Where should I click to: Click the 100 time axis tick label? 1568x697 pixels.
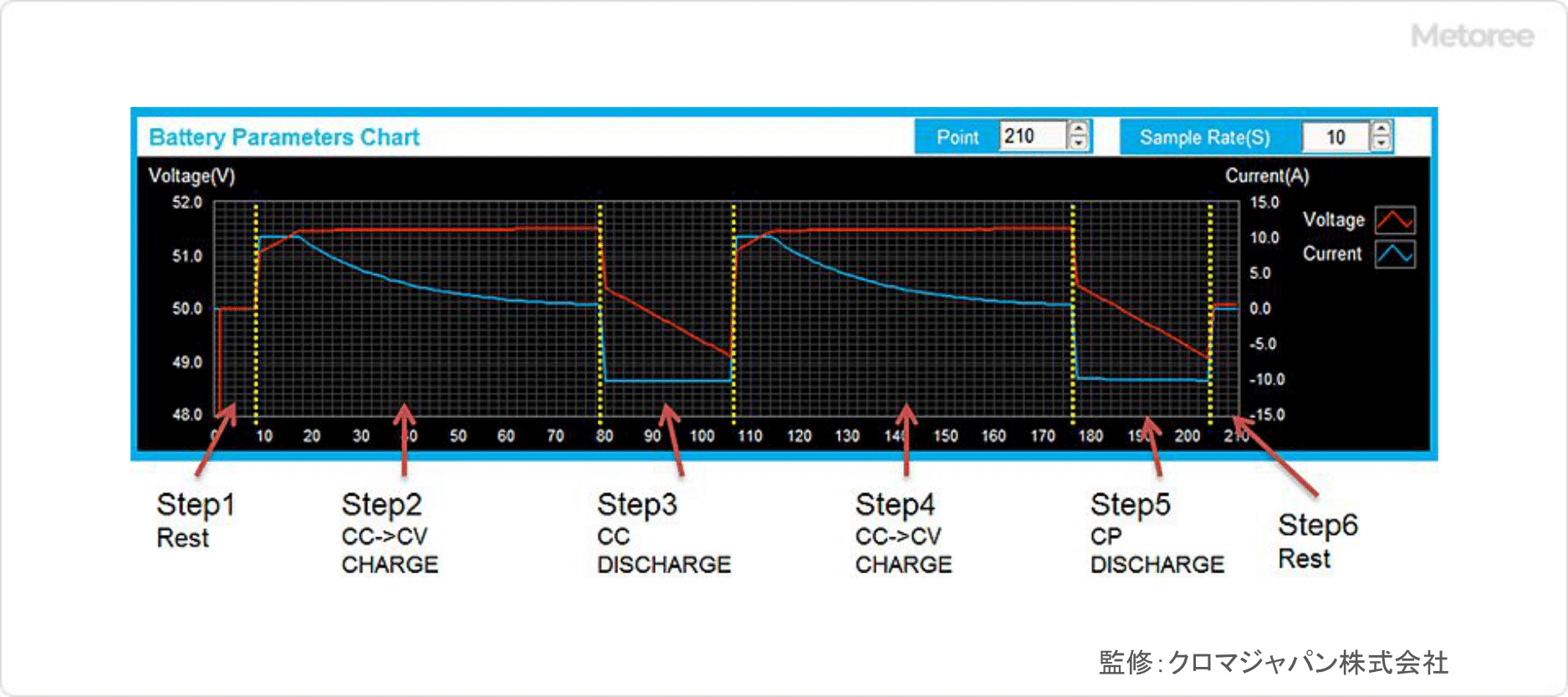[702, 435]
